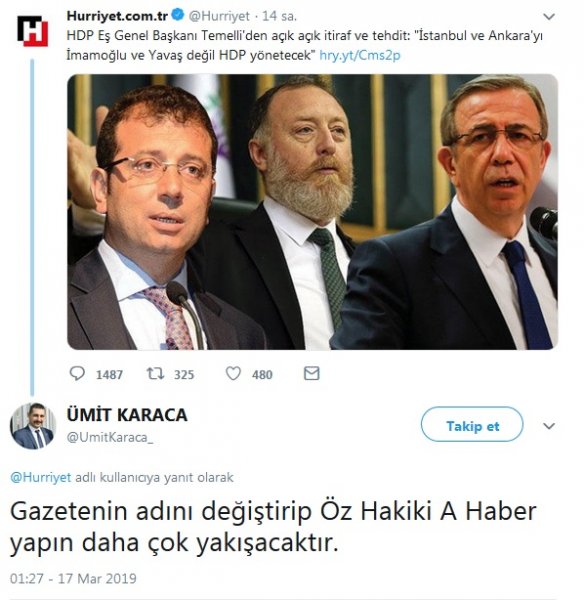Open the hry.yt/Cms2p link
This screenshot has width=584, height=600.
[x=360, y=55]
